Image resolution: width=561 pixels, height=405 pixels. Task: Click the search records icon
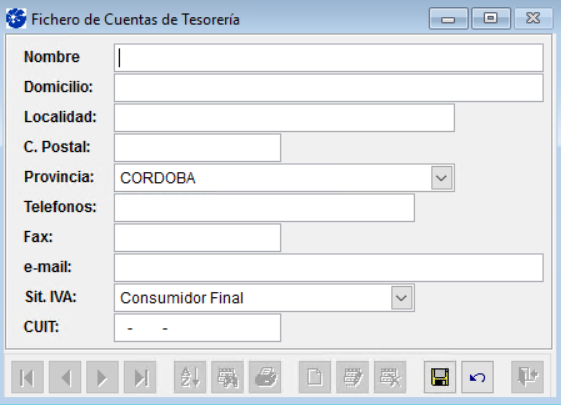[228, 377]
